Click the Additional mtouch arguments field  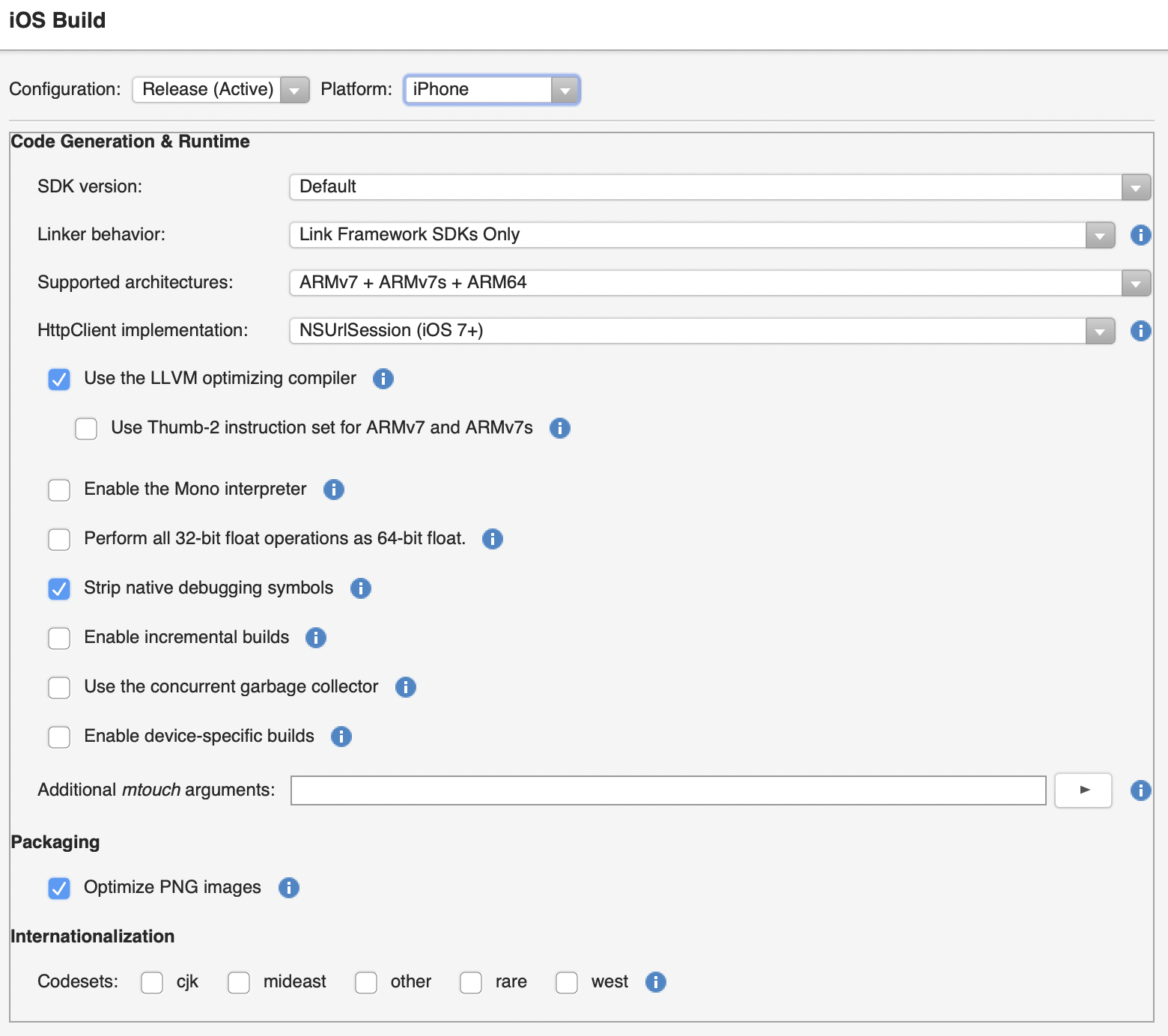pyautogui.click(x=669, y=790)
